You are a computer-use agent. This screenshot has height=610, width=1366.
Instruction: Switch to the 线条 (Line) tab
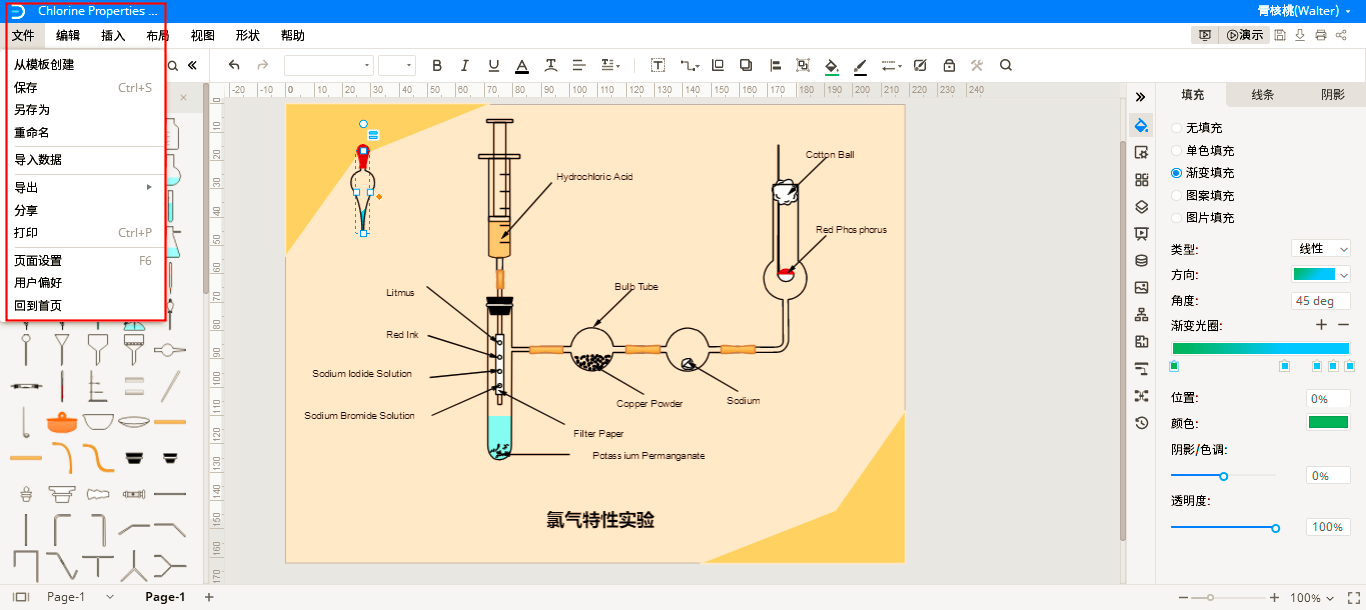coord(1262,95)
